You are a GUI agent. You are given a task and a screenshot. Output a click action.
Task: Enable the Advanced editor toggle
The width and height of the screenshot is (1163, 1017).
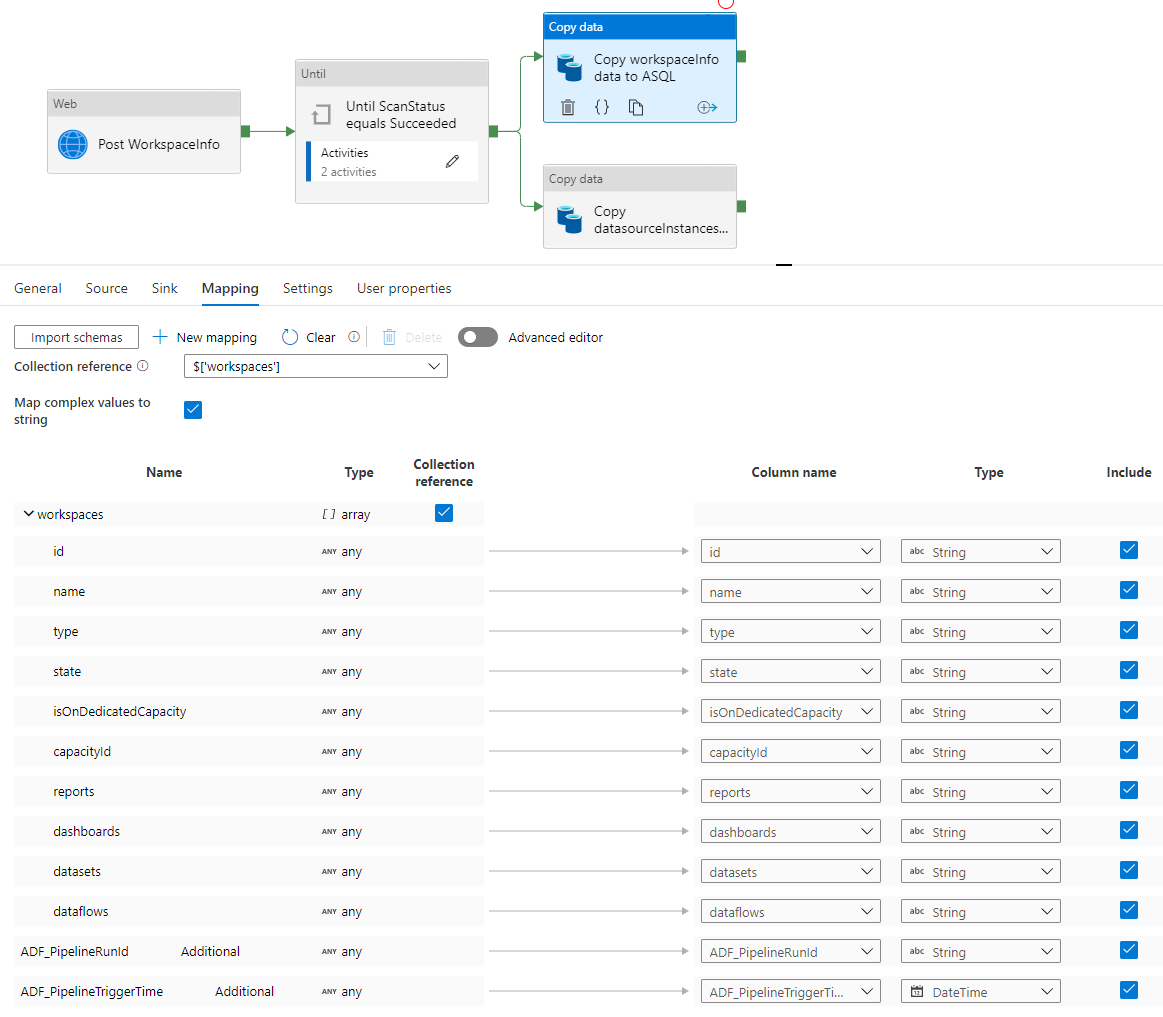click(477, 337)
